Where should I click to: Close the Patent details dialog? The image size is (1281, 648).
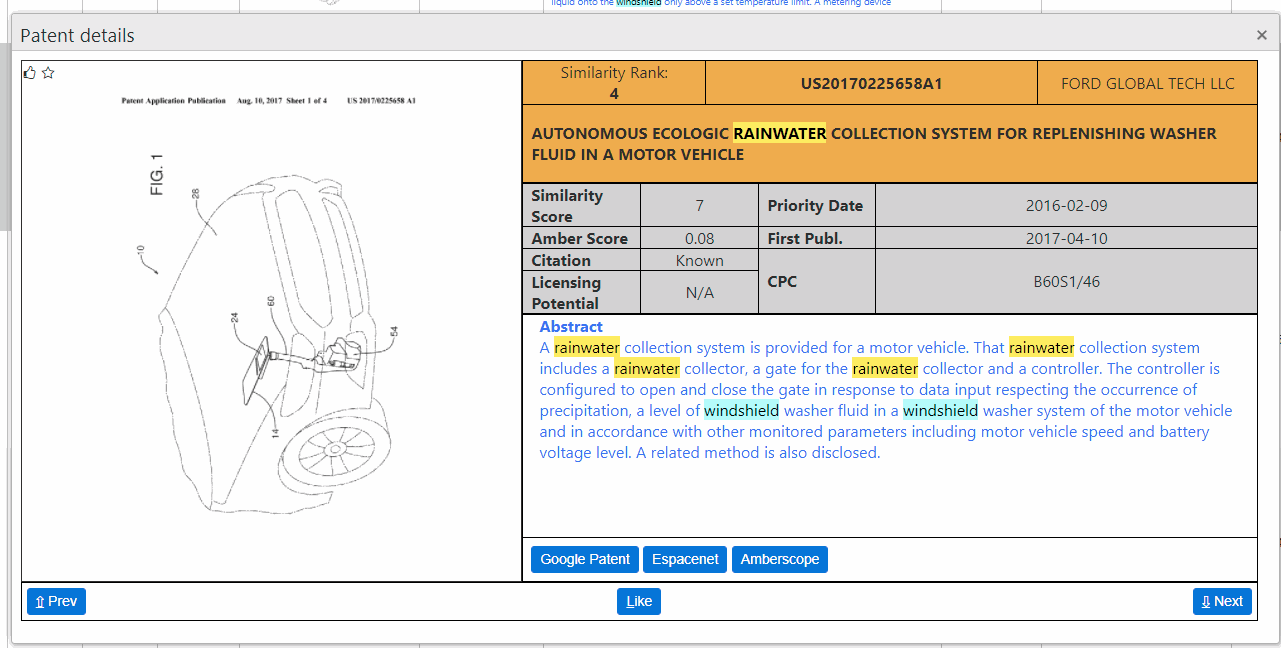coord(1261,35)
